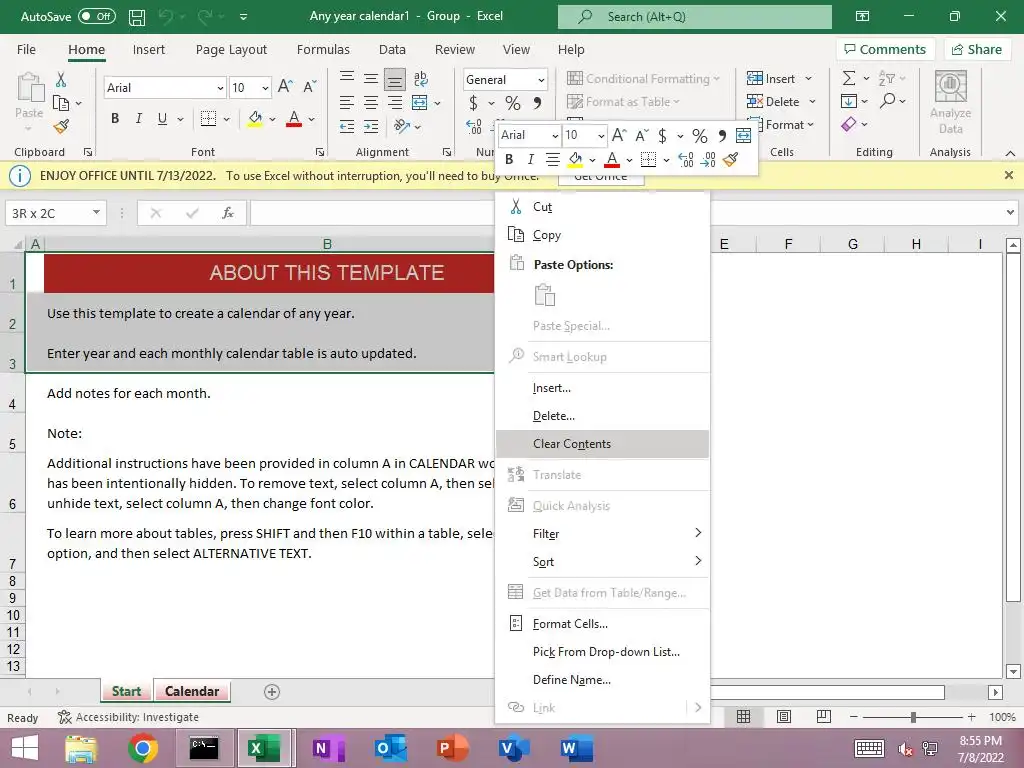This screenshot has height=768, width=1024.
Task: Toggle mini toolbar Bold
Action: [509, 159]
